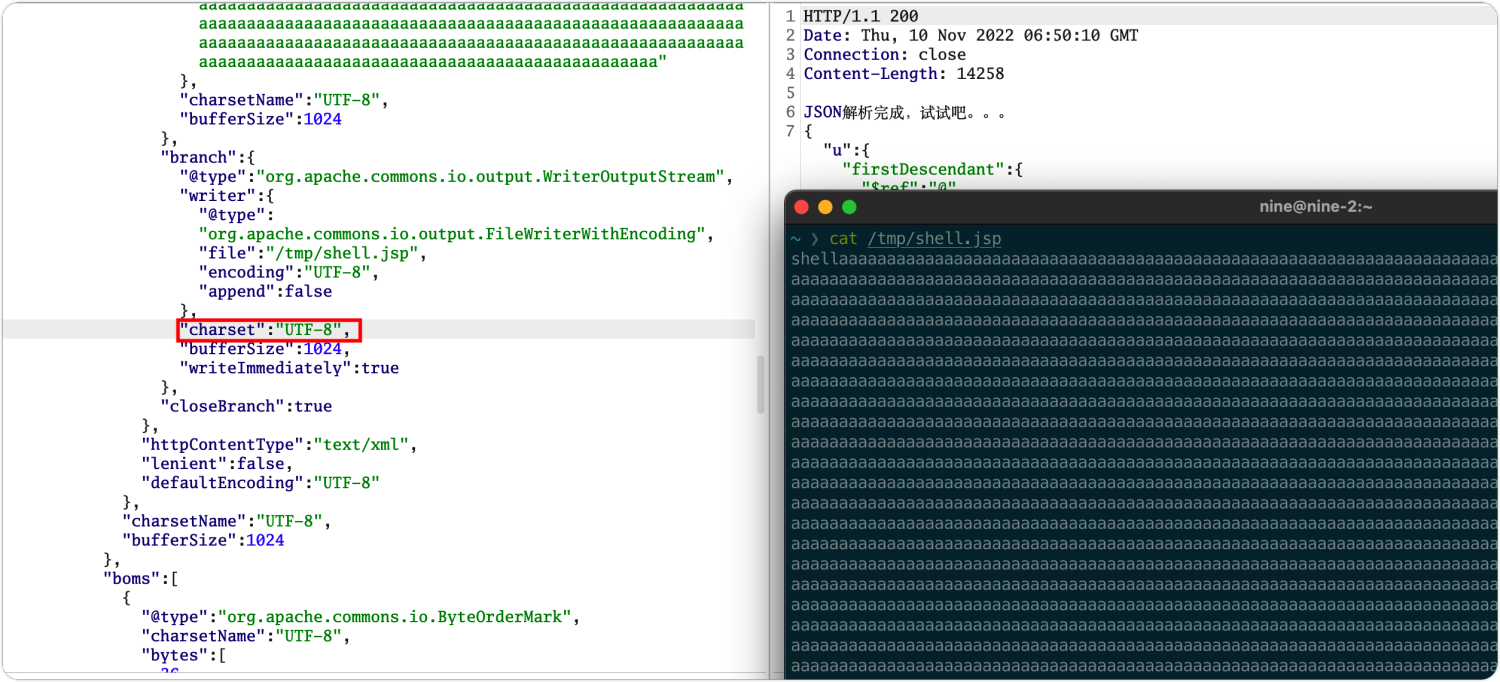Click the "writeImmediately":true line
Viewport: 1500px width, 682px height.
(x=289, y=368)
